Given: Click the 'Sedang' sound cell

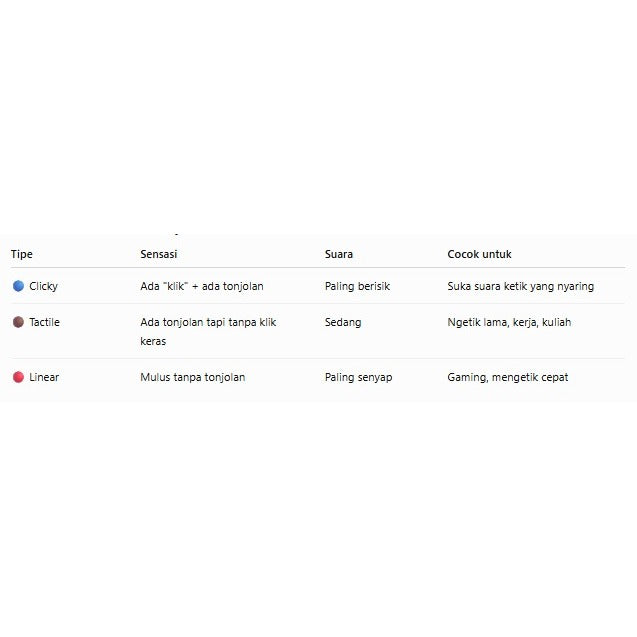Looking at the screenshot, I should click(x=343, y=323).
